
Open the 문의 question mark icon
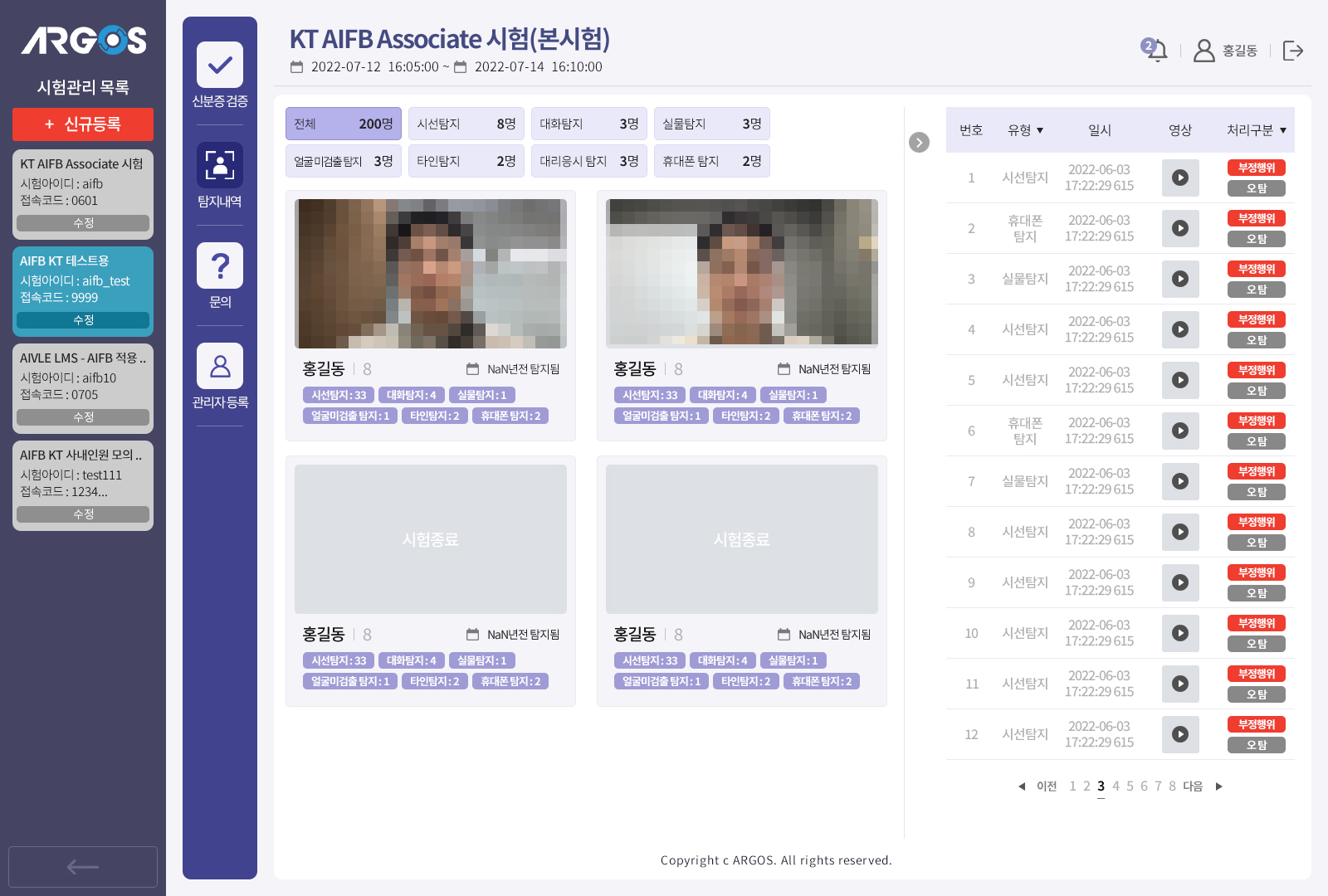tap(220, 265)
